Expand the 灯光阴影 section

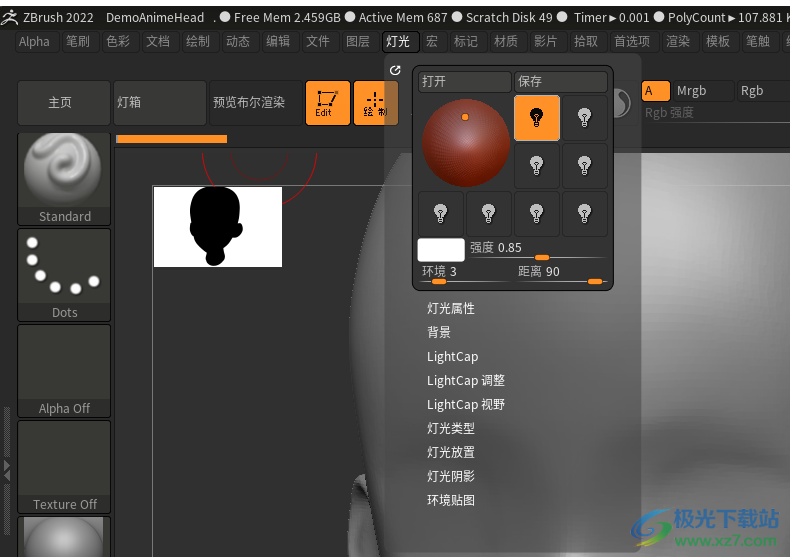tap(451, 476)
